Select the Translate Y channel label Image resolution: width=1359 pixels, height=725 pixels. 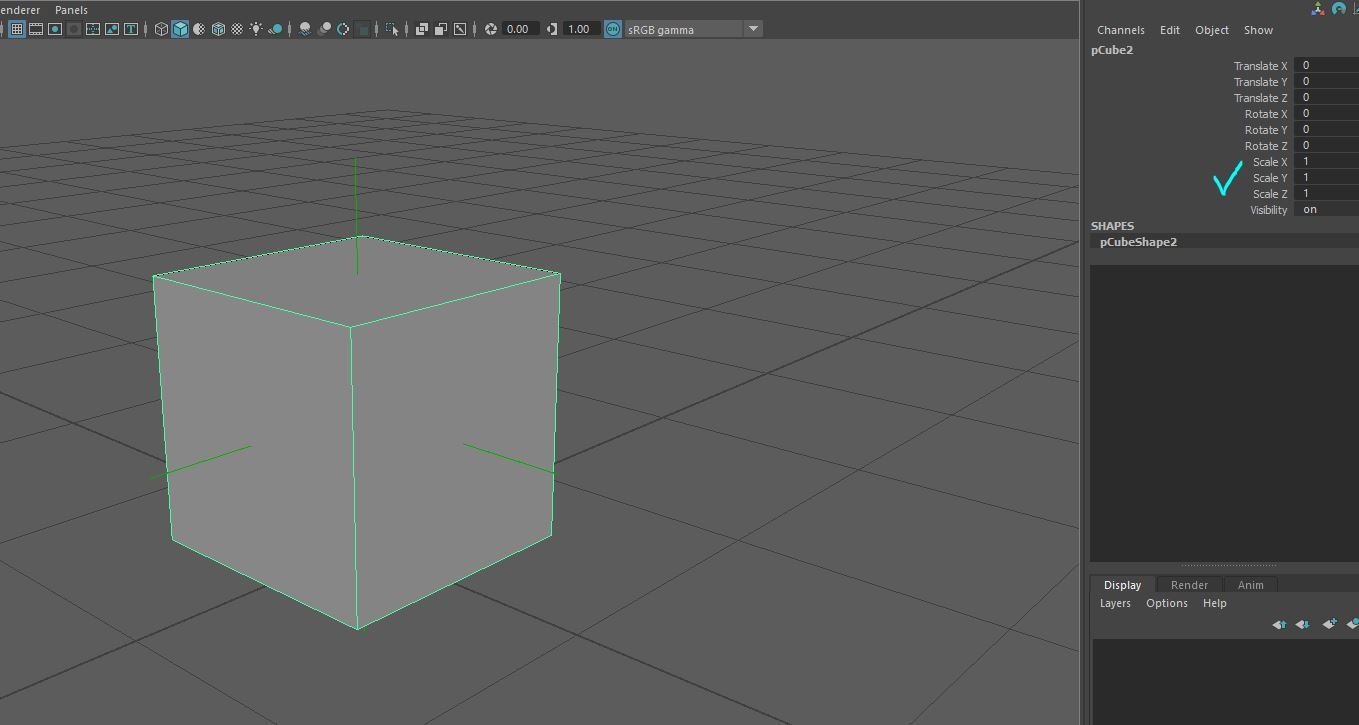click(x=1260, y=82)
